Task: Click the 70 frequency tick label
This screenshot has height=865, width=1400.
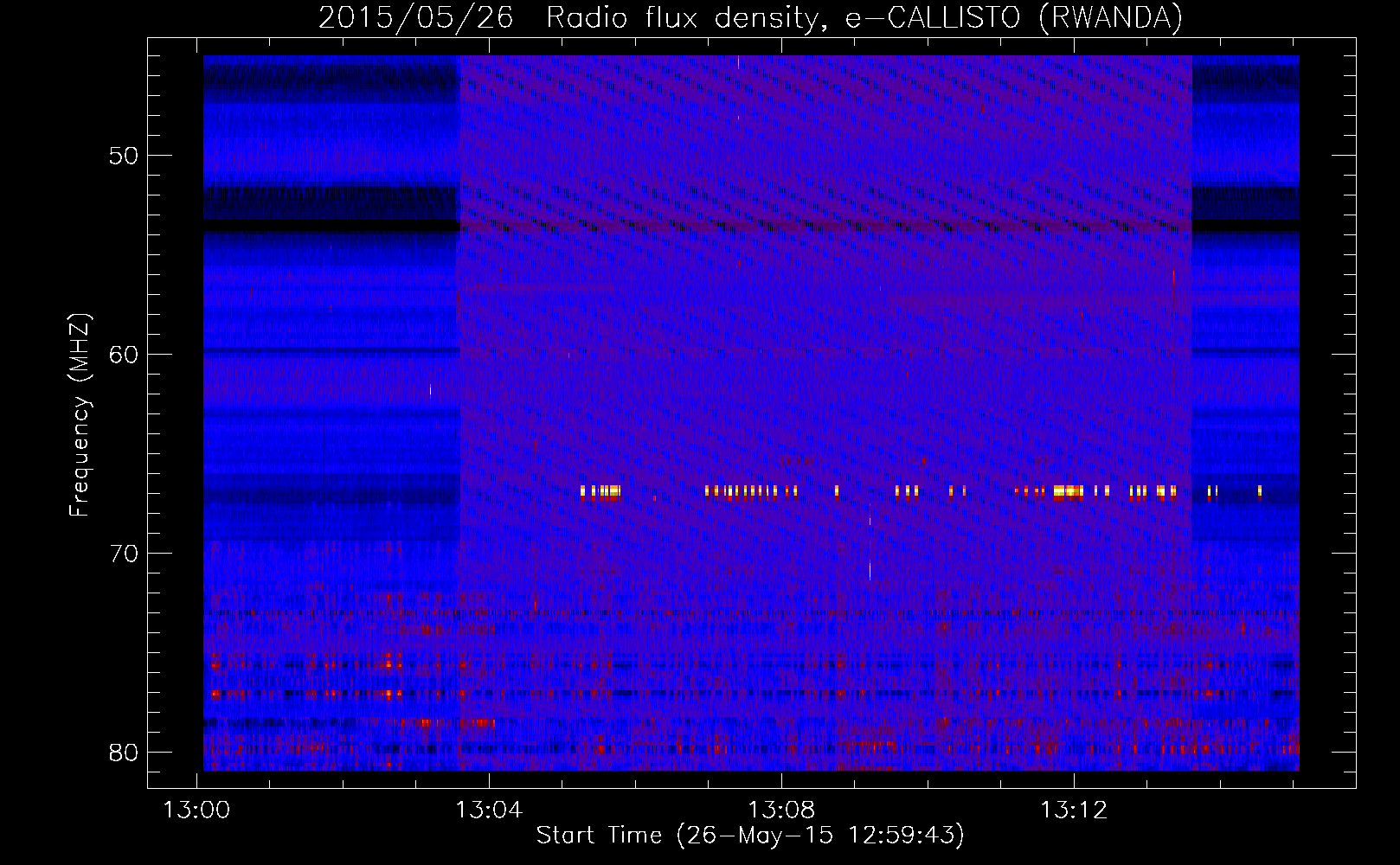Action: (124, 554)
